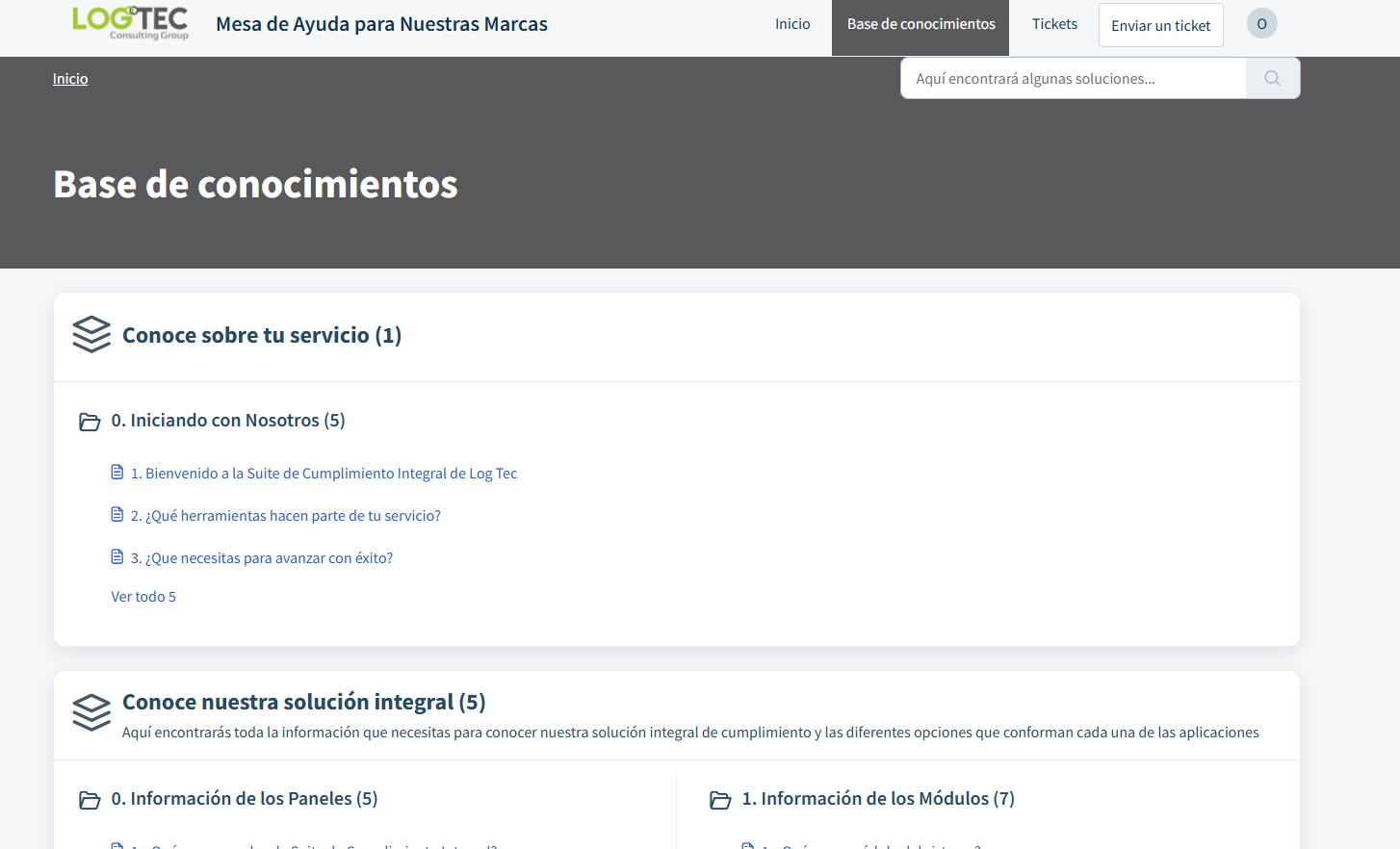Open the user avatar 'O' menu
The width and height of the screenshot is (1400, 849).
[1261, 23]
